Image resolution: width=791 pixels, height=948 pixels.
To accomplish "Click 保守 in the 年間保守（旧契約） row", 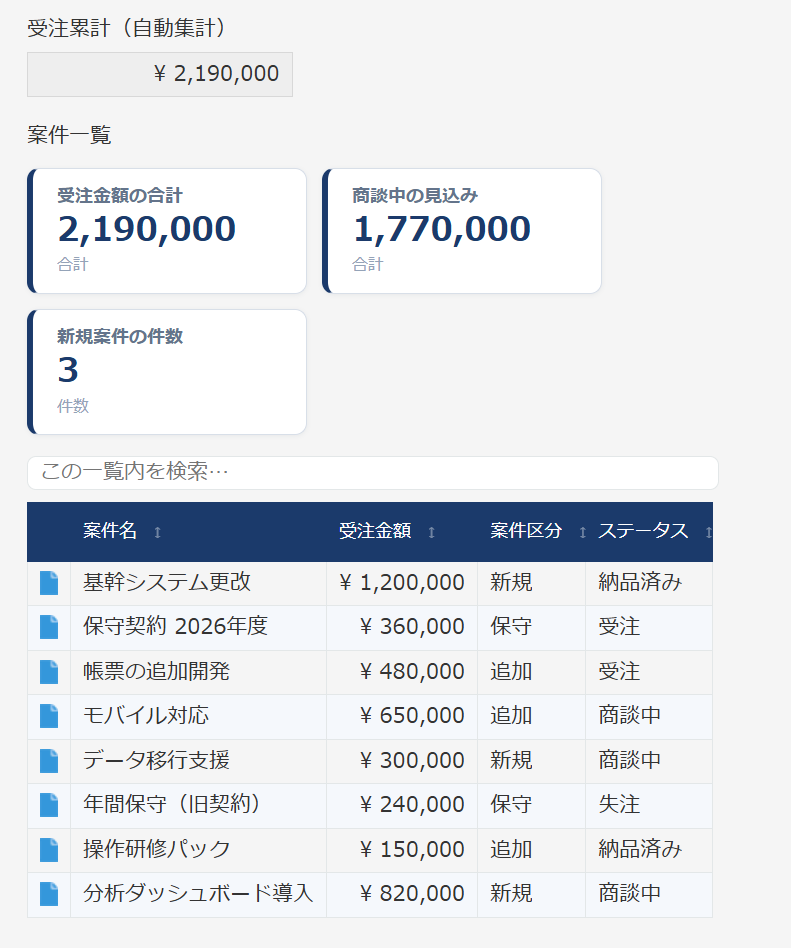I will pos(511,804).
